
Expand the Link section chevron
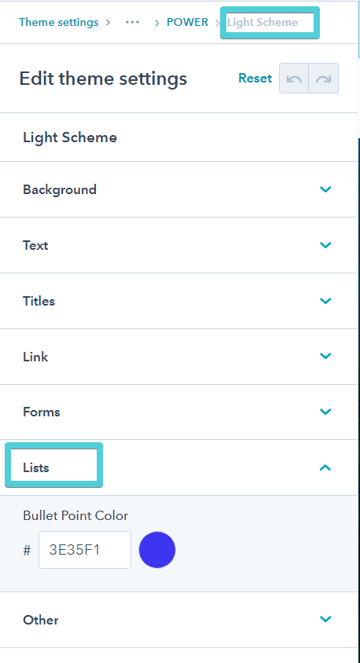pos(325,356)
